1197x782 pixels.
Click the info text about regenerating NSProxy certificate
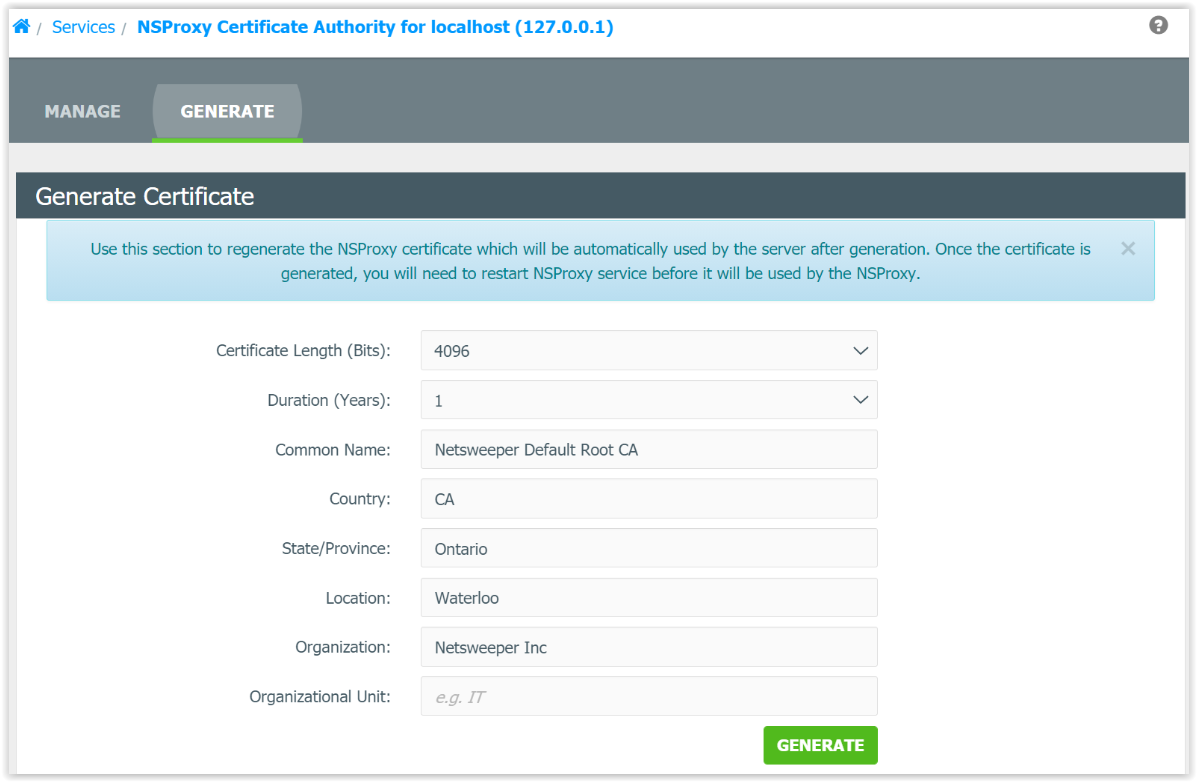click(590, 261)
